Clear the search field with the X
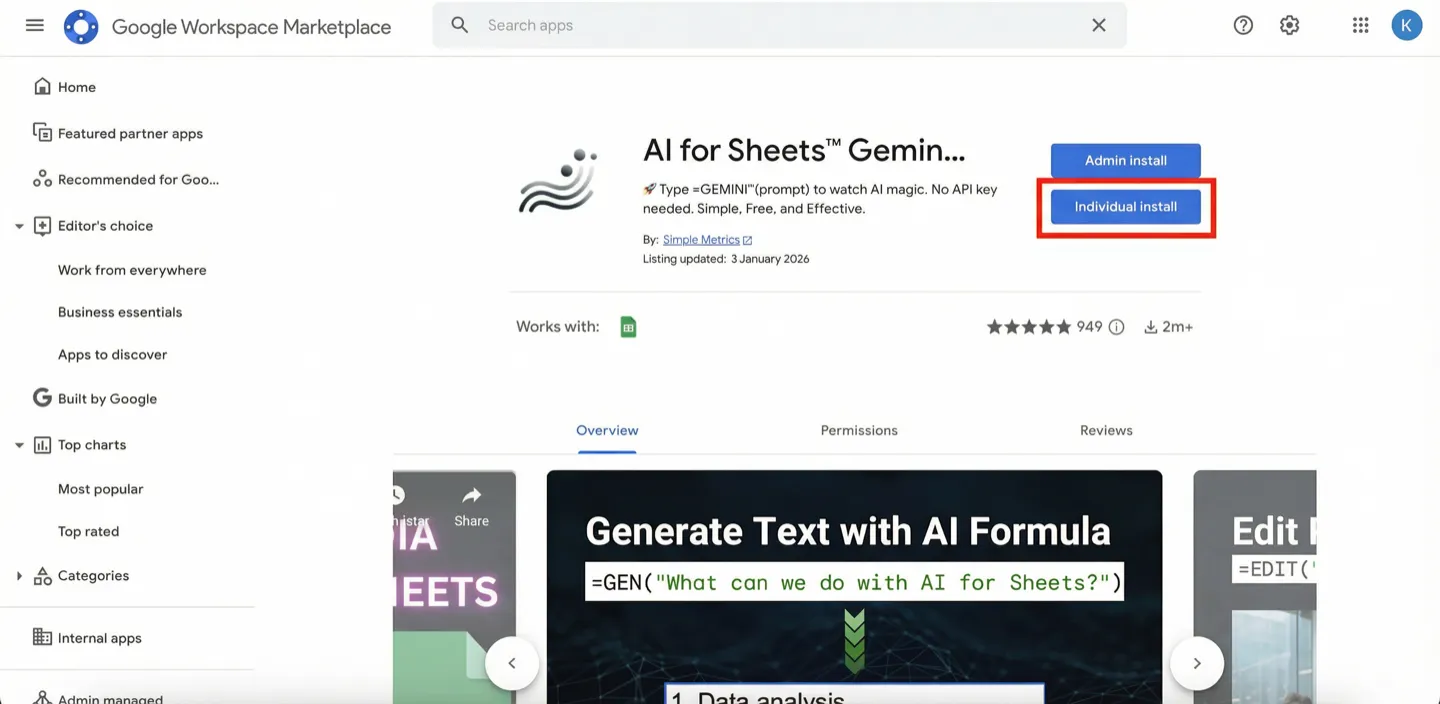The width and height of the screenshot is (1440, 704). 1098,24
